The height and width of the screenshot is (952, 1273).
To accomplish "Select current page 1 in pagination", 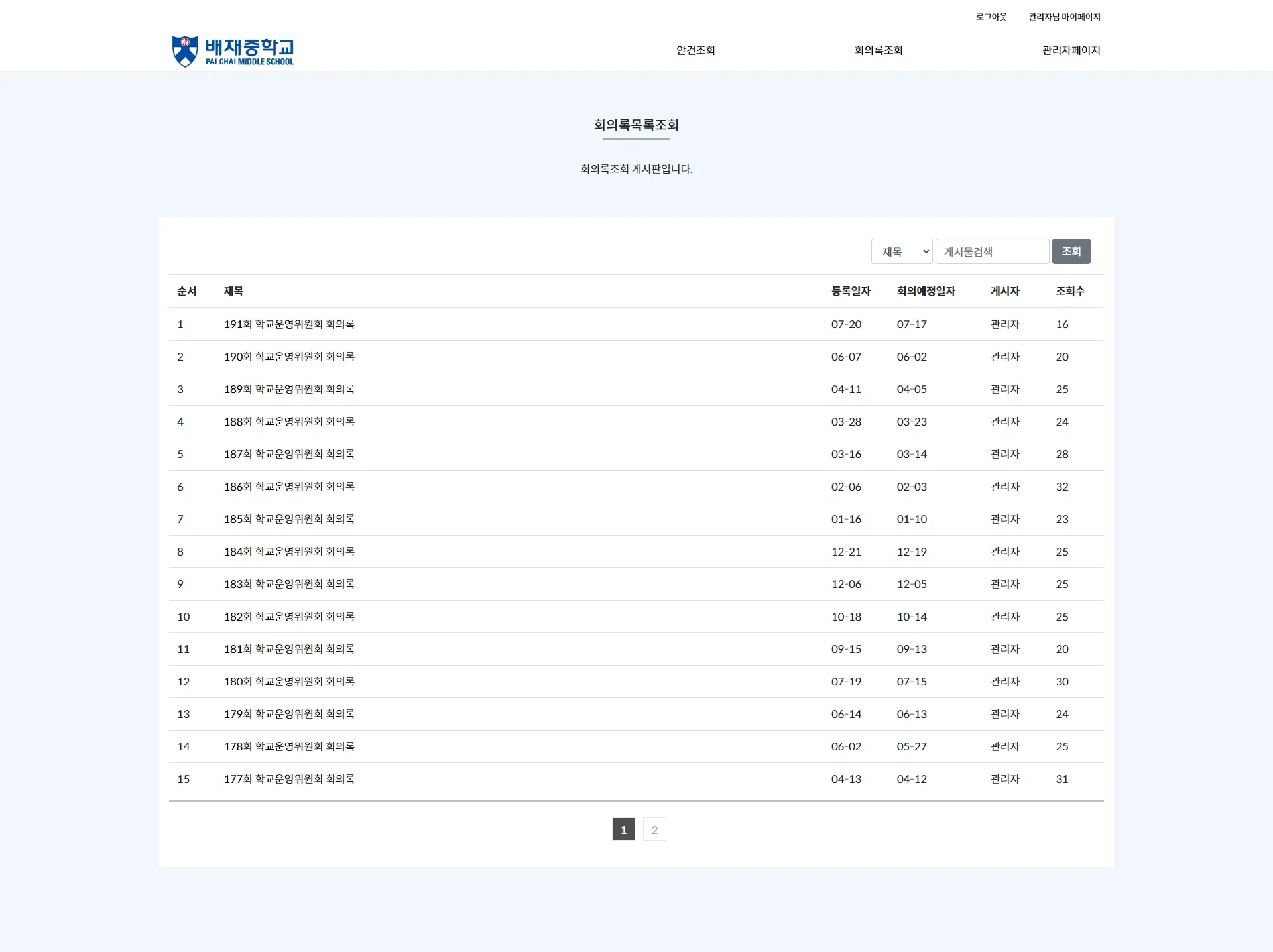I will tap(623, 829).
